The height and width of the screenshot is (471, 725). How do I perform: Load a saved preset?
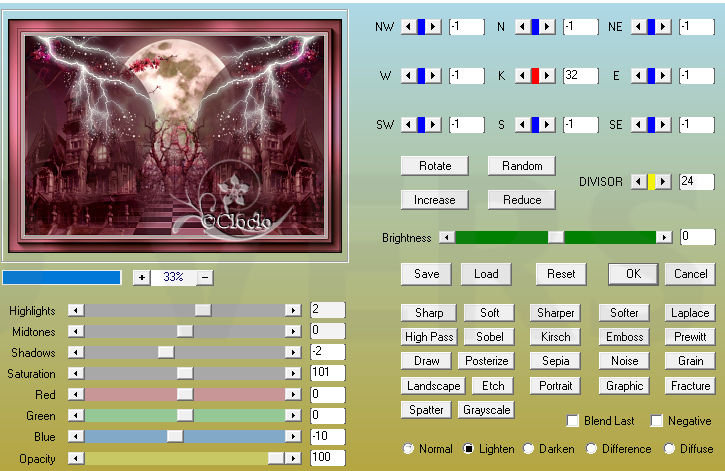(x=486, y=274)
